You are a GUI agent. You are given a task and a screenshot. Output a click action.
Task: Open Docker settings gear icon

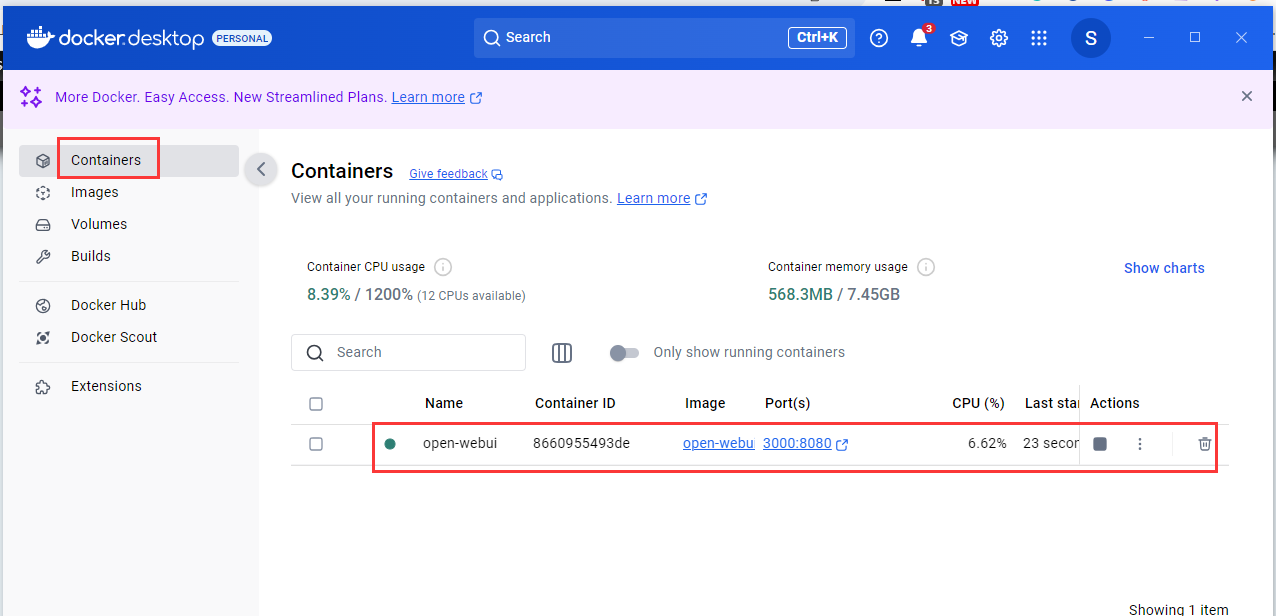(999, 38)
